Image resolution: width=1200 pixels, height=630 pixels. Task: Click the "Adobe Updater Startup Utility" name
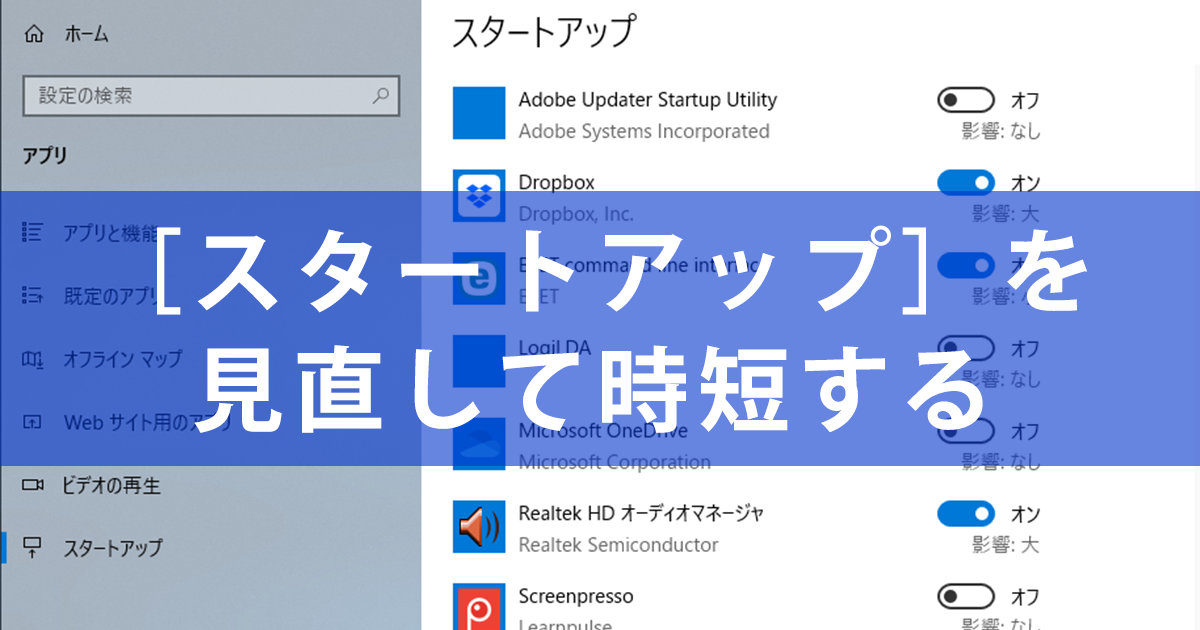(x=647, y=100)
